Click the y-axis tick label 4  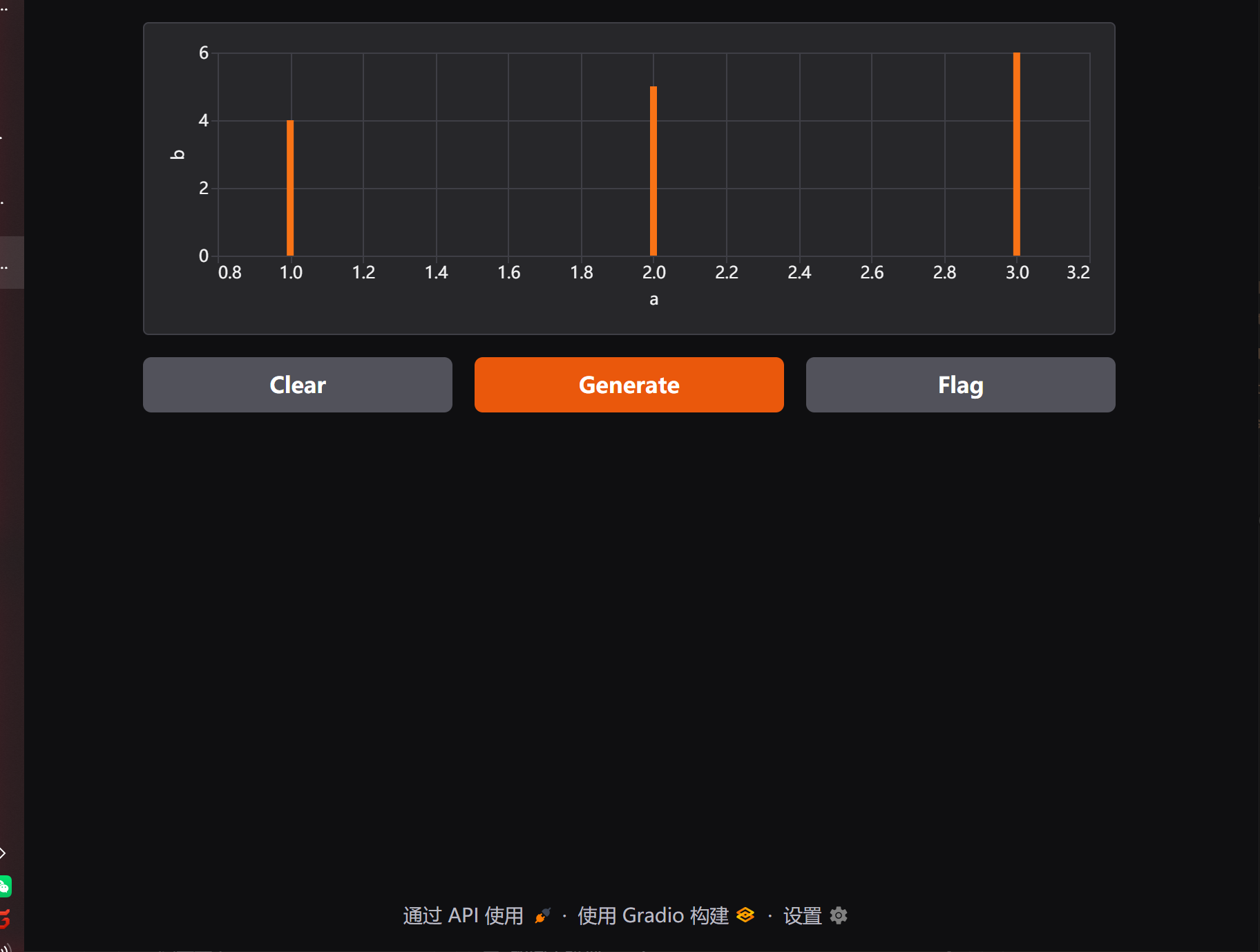(x=204, y=120)
